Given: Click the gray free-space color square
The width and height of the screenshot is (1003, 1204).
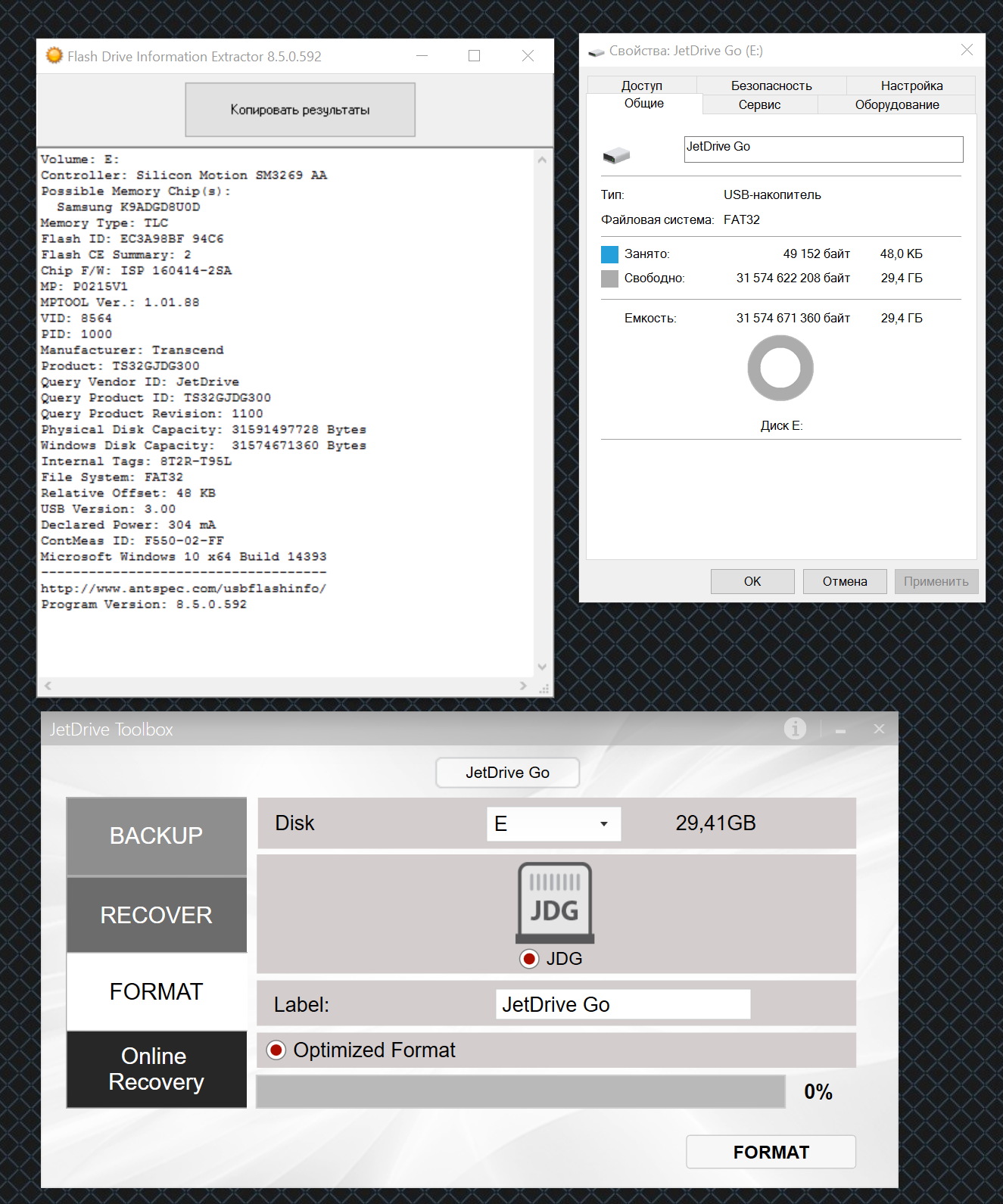Looking at the screenshot, I should coord(609,278).
